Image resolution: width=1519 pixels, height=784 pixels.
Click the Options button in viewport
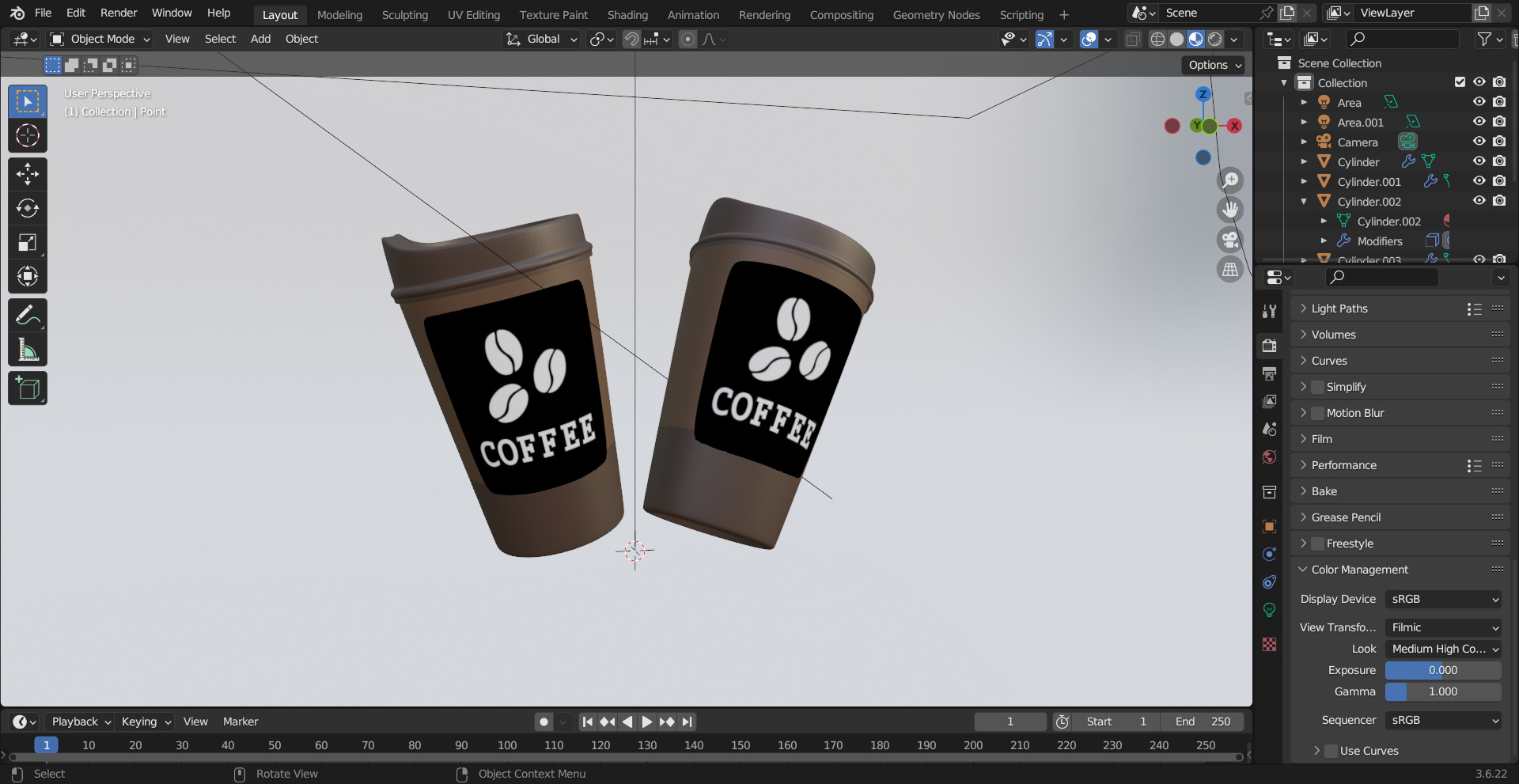[1214, 65]
